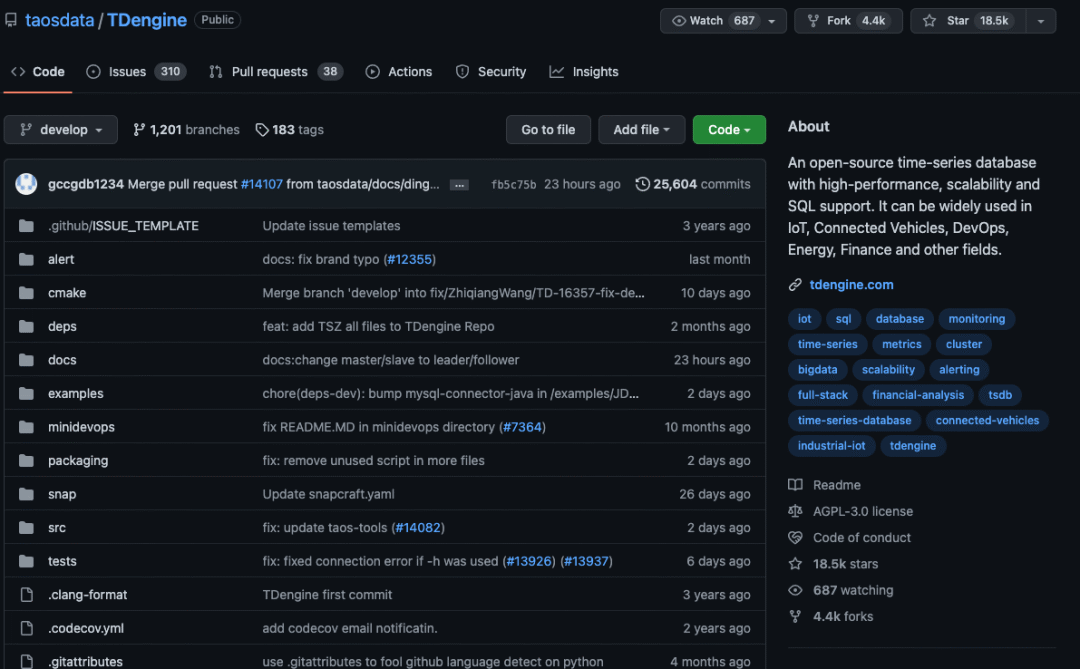
Task: Select the connected-vehicles topic tag
Action: [x=987, y=420]
